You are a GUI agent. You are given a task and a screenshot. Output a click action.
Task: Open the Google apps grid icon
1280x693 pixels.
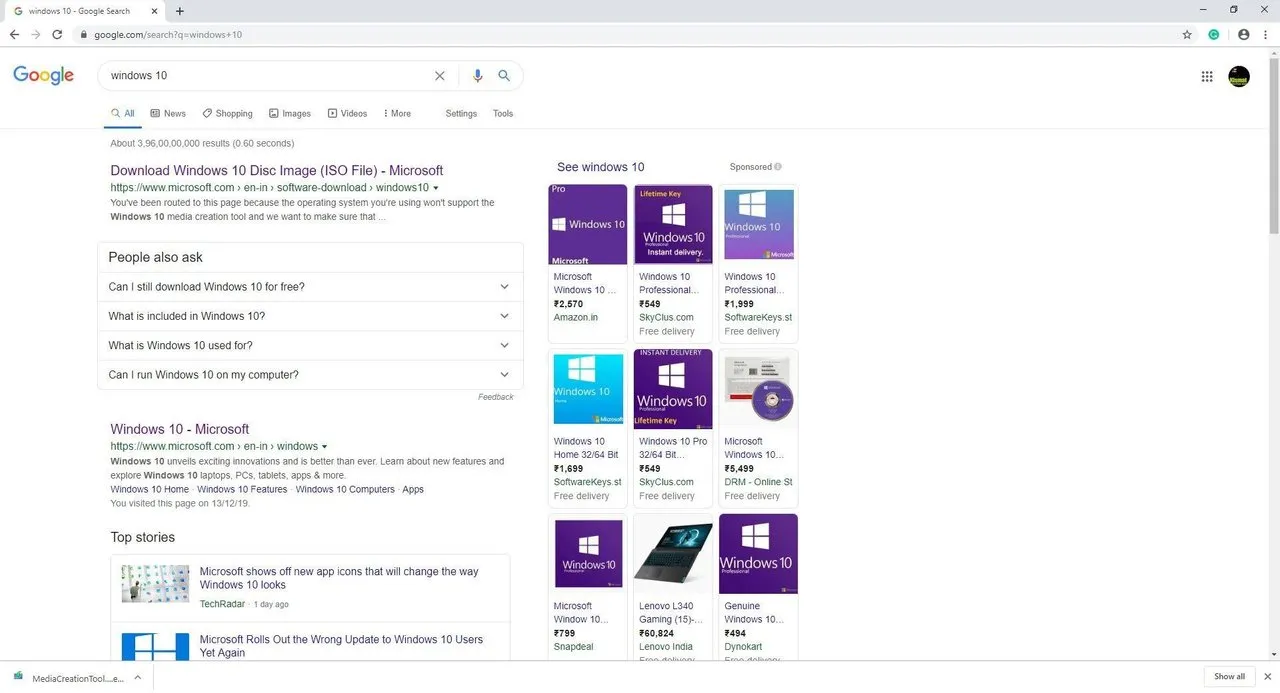point(1207,76)
